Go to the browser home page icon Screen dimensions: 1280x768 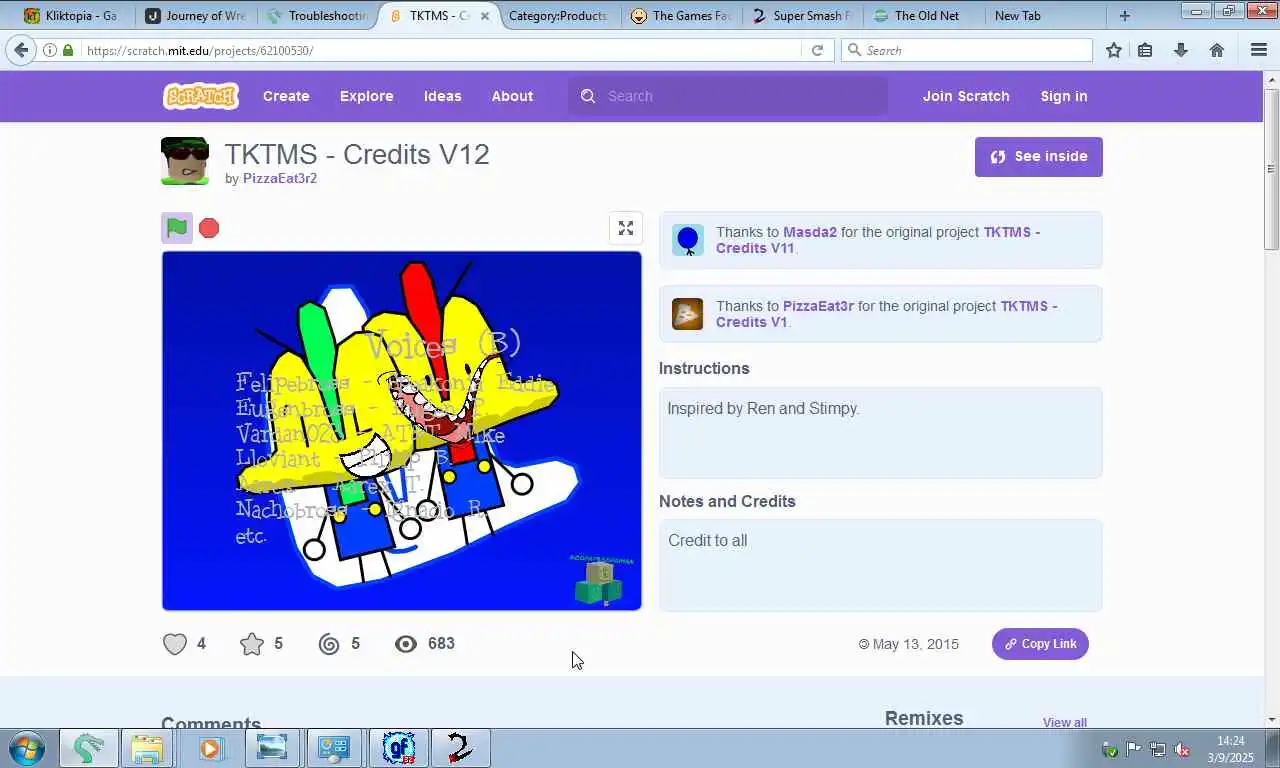pyautogui.click(x=1217, y=50)
